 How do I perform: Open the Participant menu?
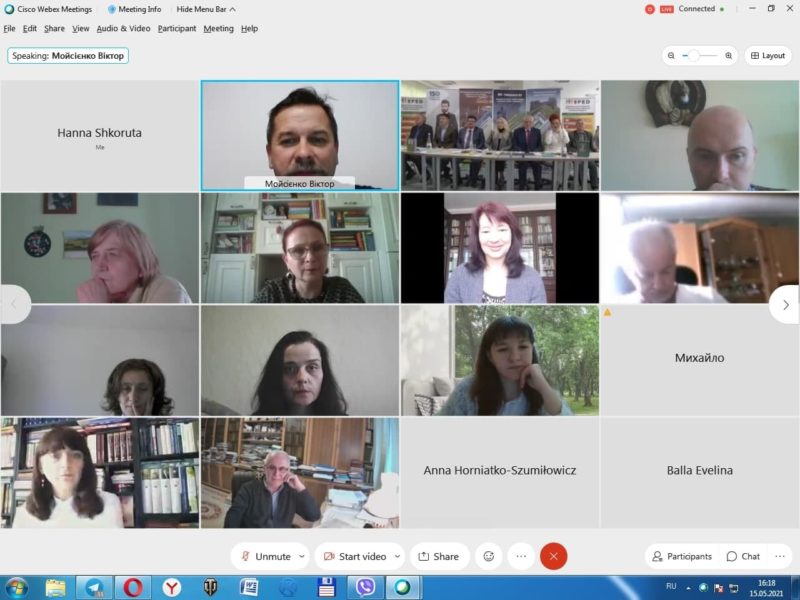click(x=177, y=29)
